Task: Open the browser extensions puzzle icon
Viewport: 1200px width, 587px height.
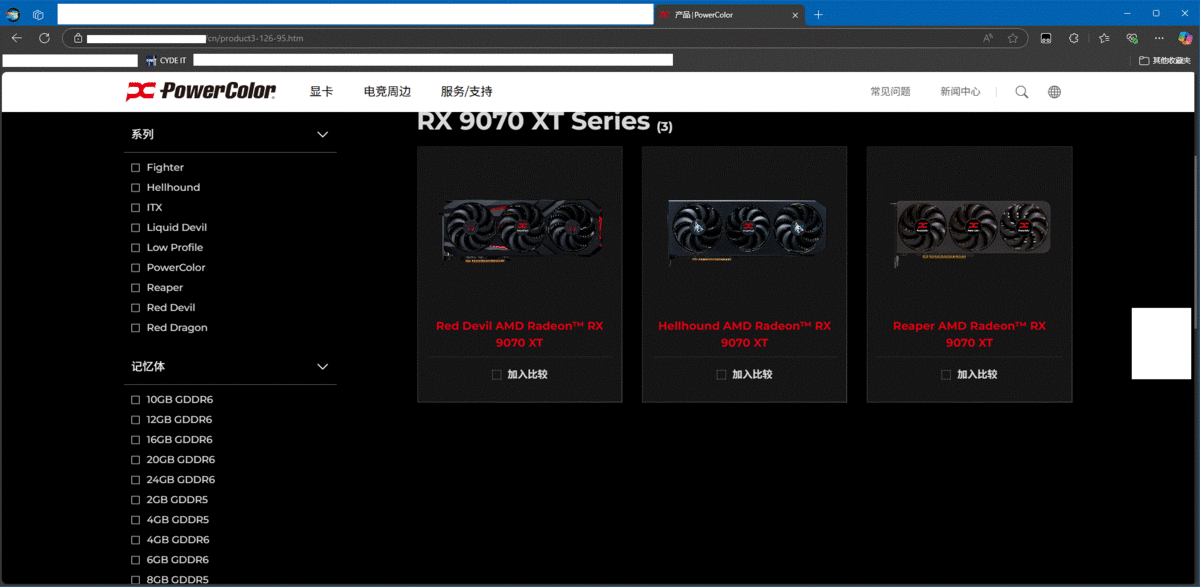Action: (1074, 38)
